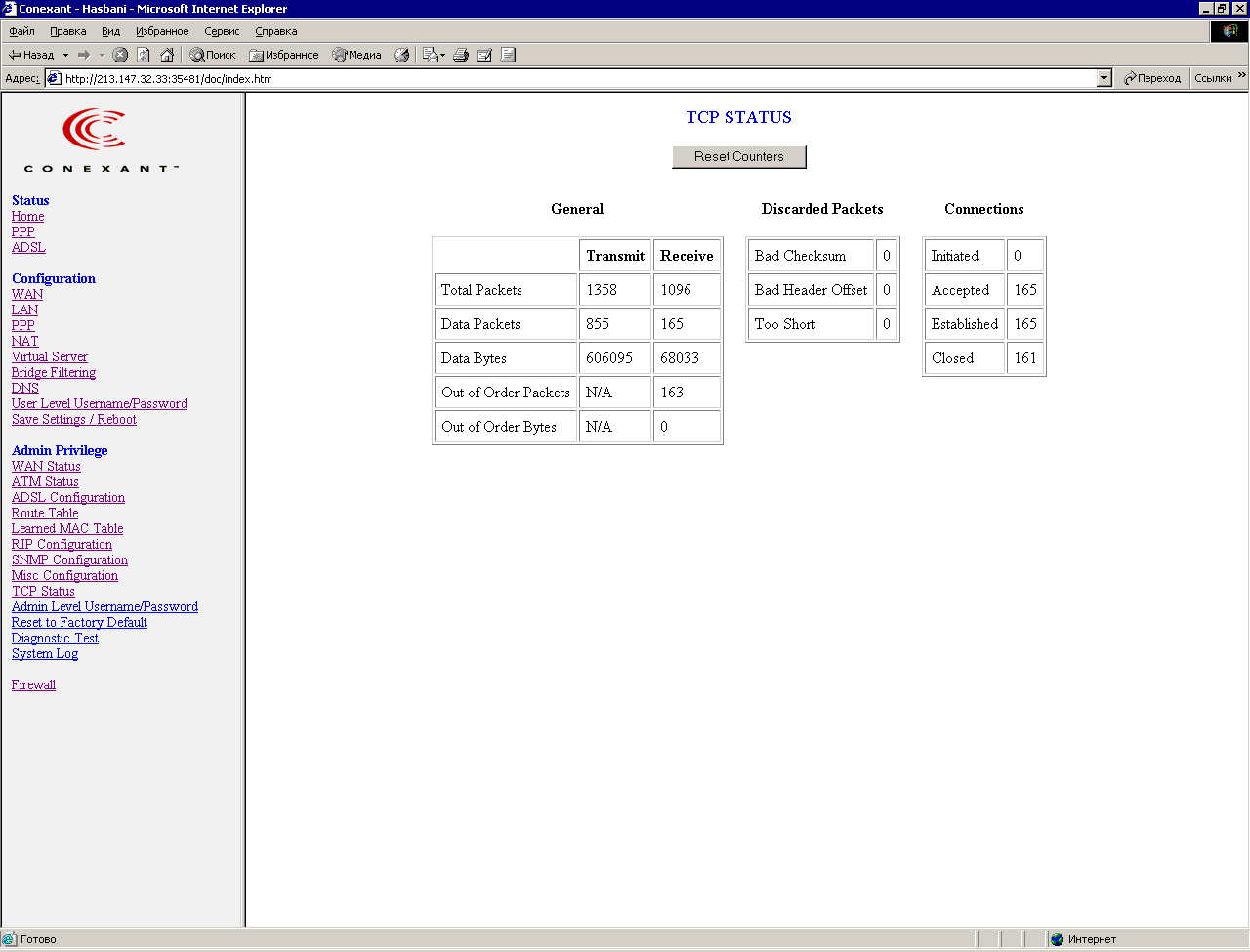Click the Discuss toolbar icon
Viewport: 1250px width, 952px height.
coord(508,55)
